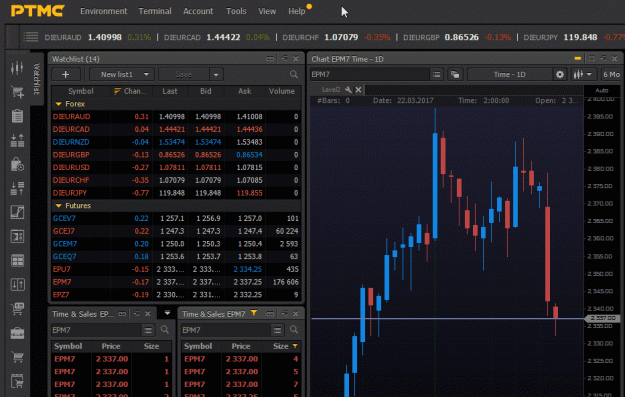Select EPZ7 row in Watchlist

click(x=176, y=295)
